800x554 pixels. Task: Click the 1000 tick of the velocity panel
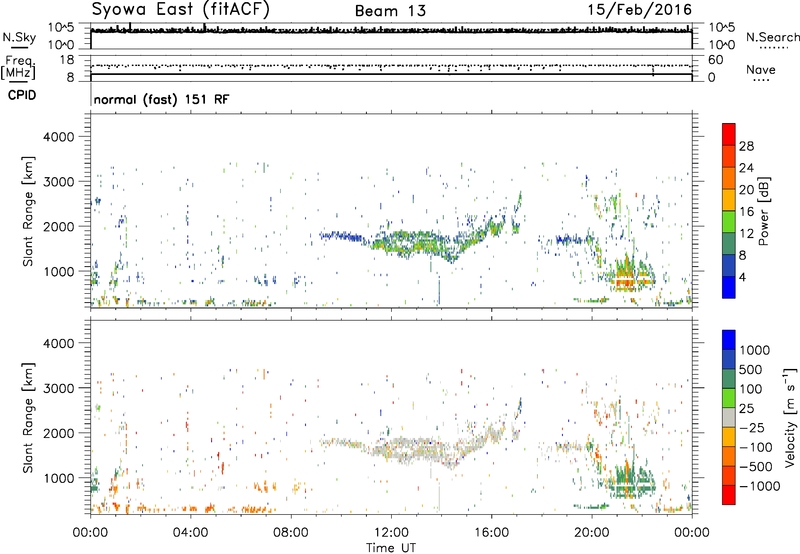click(59, 478)
